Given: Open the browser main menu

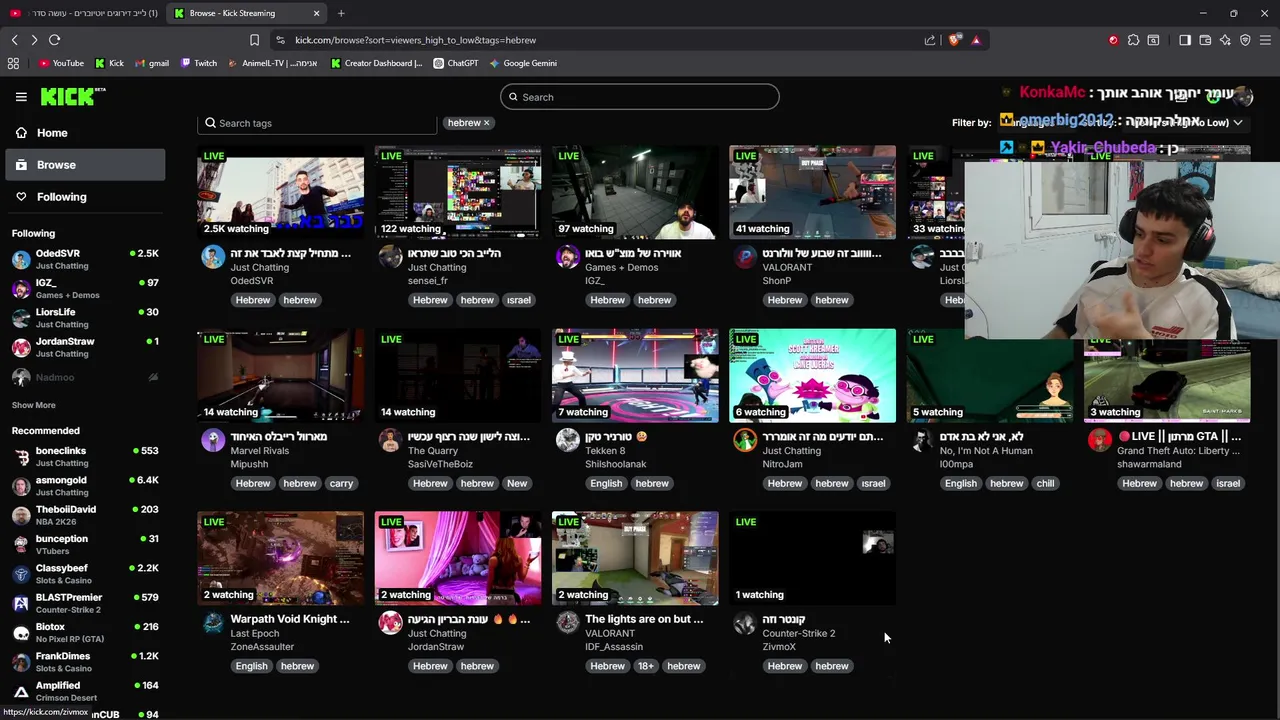Looking at the screenshot, I should pyautogui.click(x=1265, y=40).
